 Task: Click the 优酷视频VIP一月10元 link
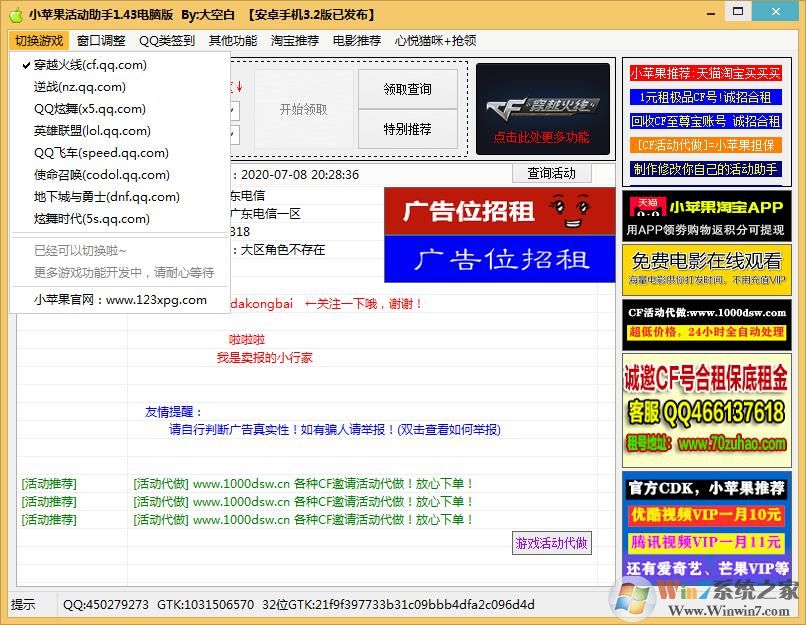(705, 515)
